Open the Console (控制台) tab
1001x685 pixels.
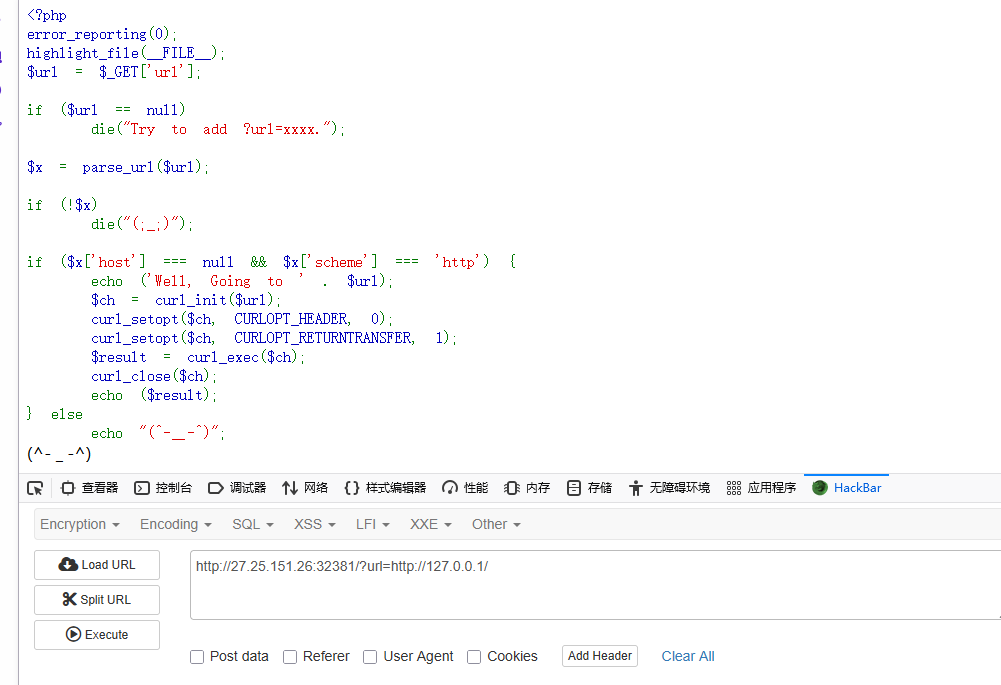163,488
